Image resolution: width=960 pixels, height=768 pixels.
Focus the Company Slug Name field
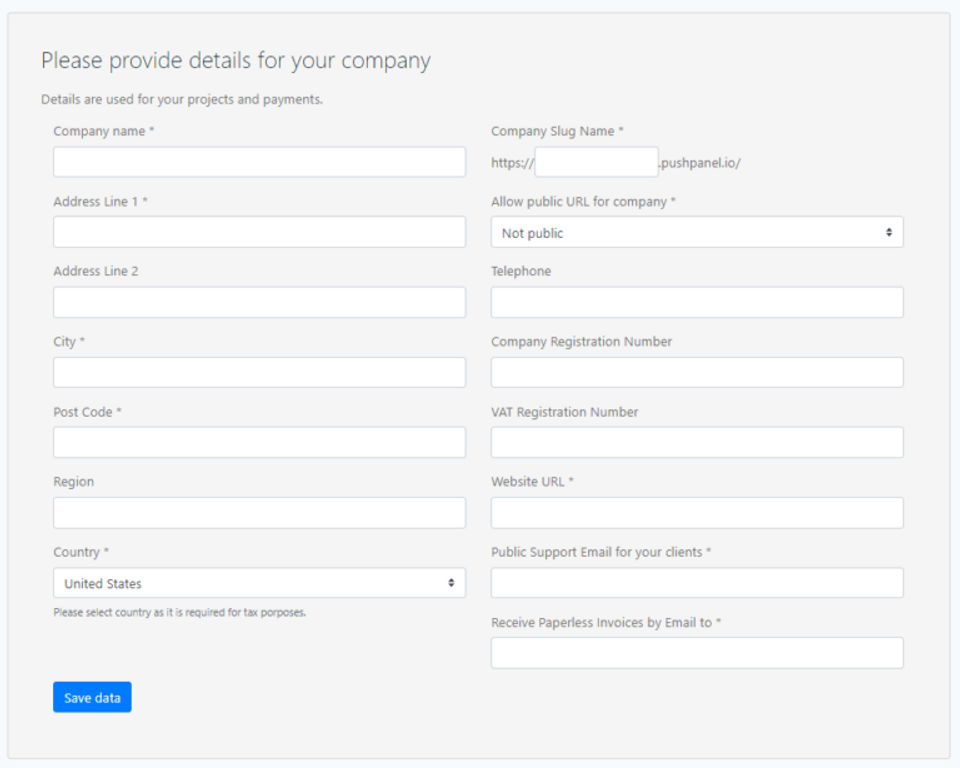click(596, 162)
